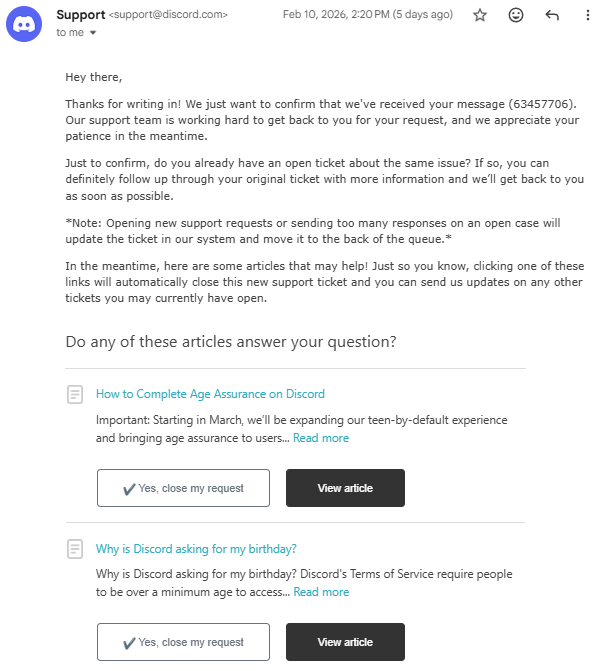The image size is (601, 671).
Task: Click Read more under Age Assurance article
Action: 321,438
